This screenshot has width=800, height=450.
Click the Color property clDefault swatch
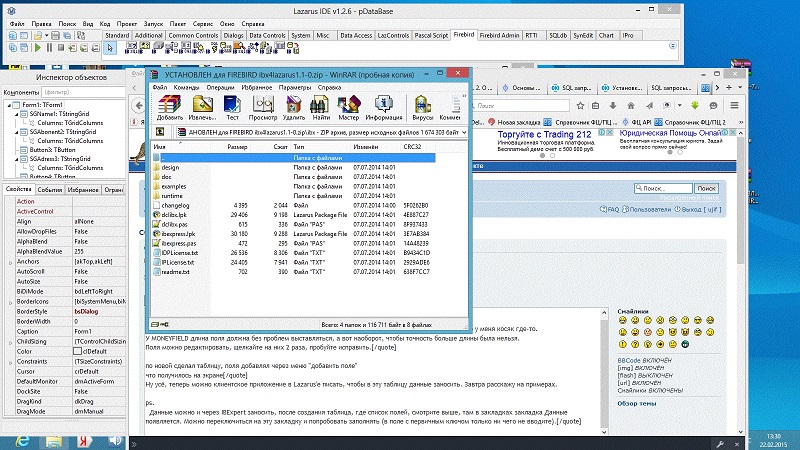point(77,351)
